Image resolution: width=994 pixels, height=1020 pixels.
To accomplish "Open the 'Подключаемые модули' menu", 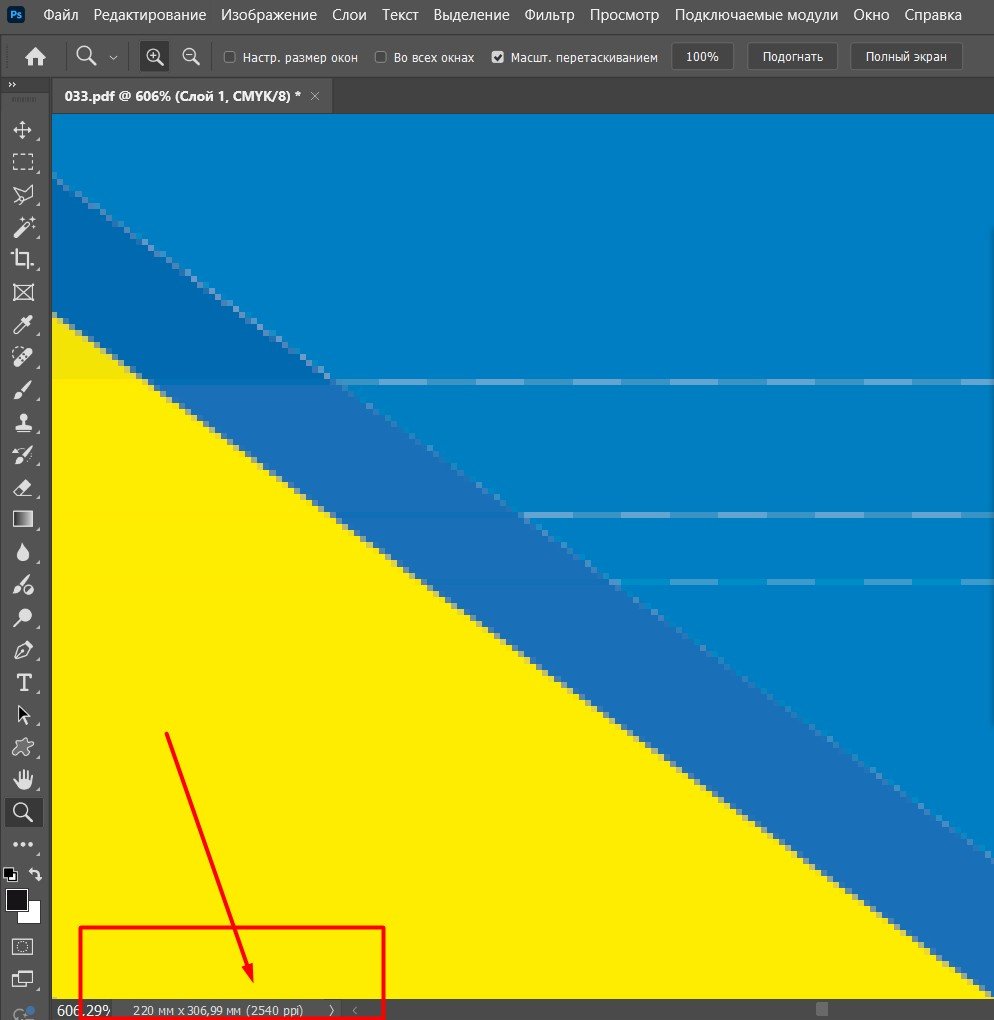I will (x=756, y=15).
